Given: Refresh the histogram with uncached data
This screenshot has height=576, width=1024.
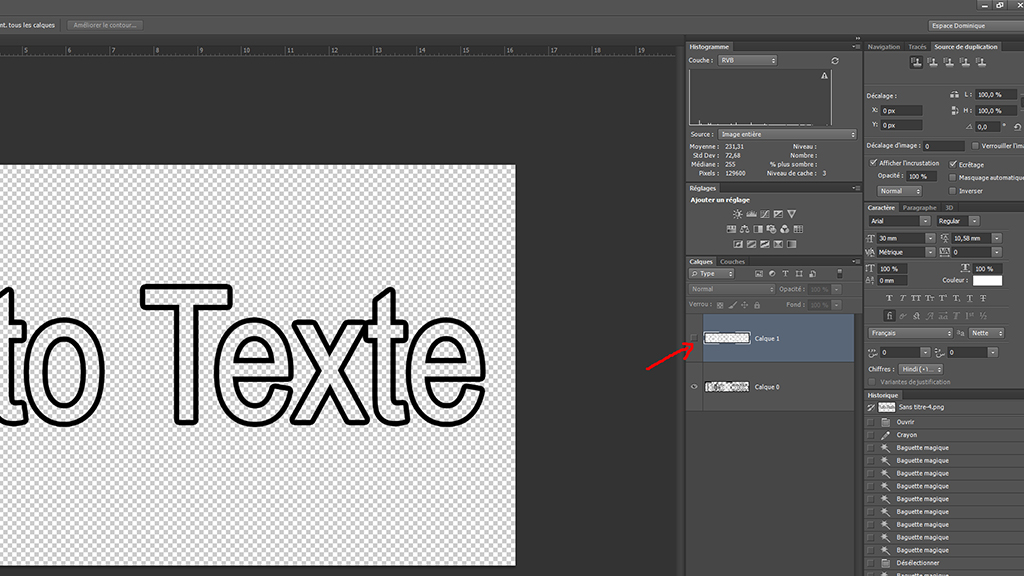Looking at the screenshot, I should (835, 61).
